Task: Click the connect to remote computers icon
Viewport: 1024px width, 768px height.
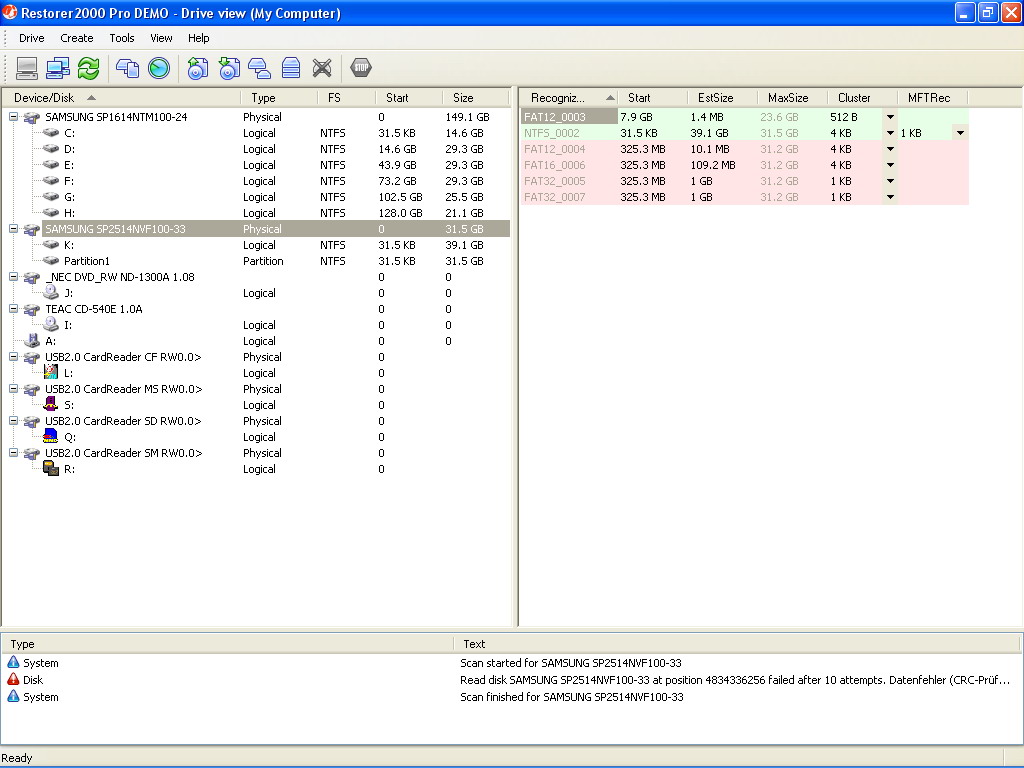Action: pos(57,68)
